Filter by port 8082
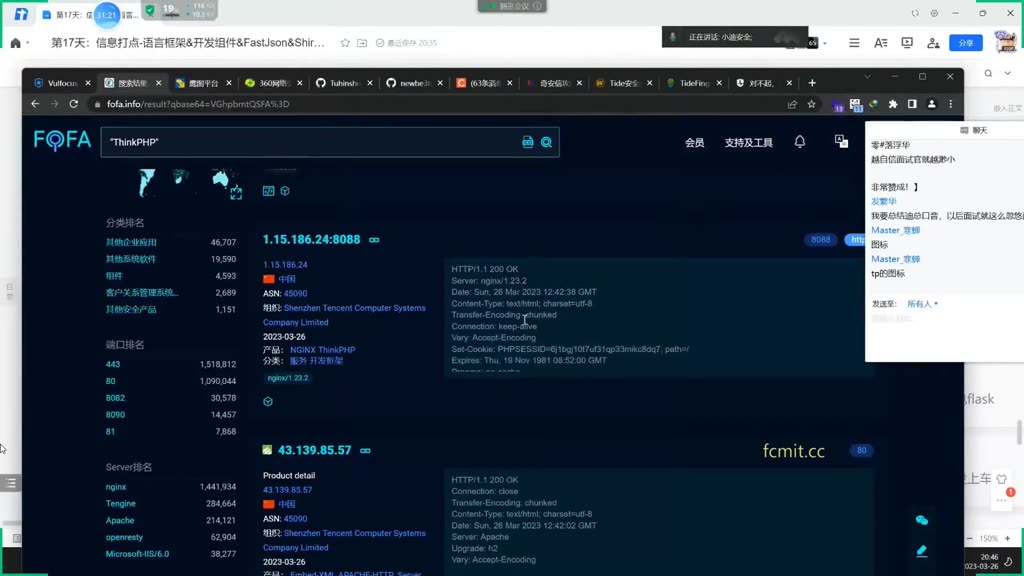The image size is (1024, 576). point(115,398)
